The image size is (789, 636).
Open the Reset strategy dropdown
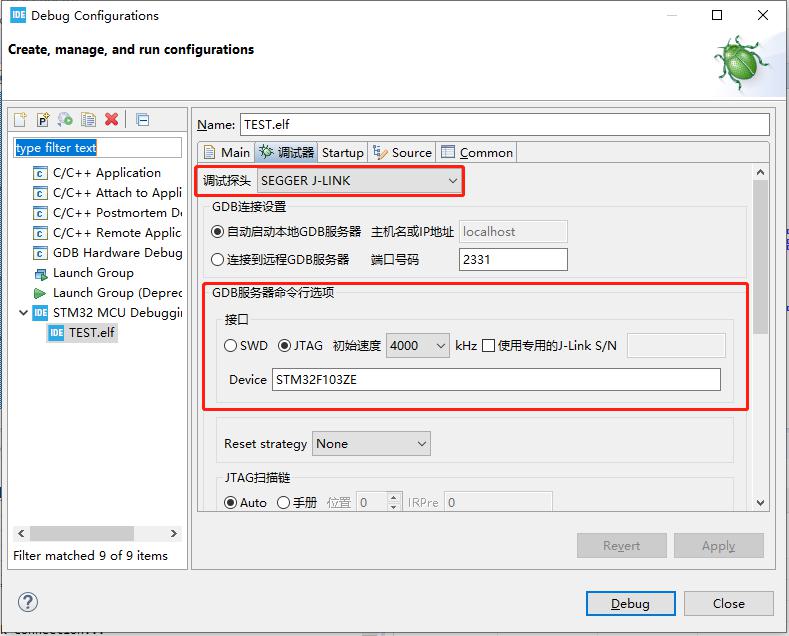(371, 444)
